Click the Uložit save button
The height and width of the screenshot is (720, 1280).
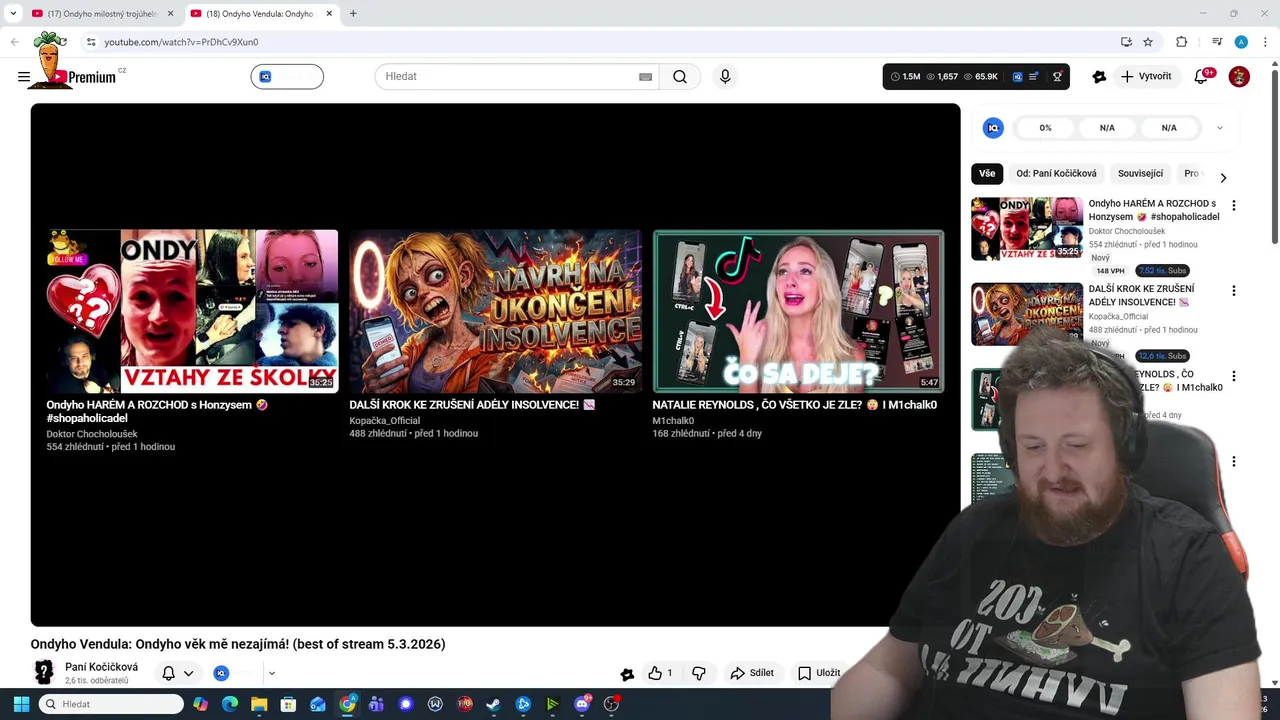coord(819,673)
